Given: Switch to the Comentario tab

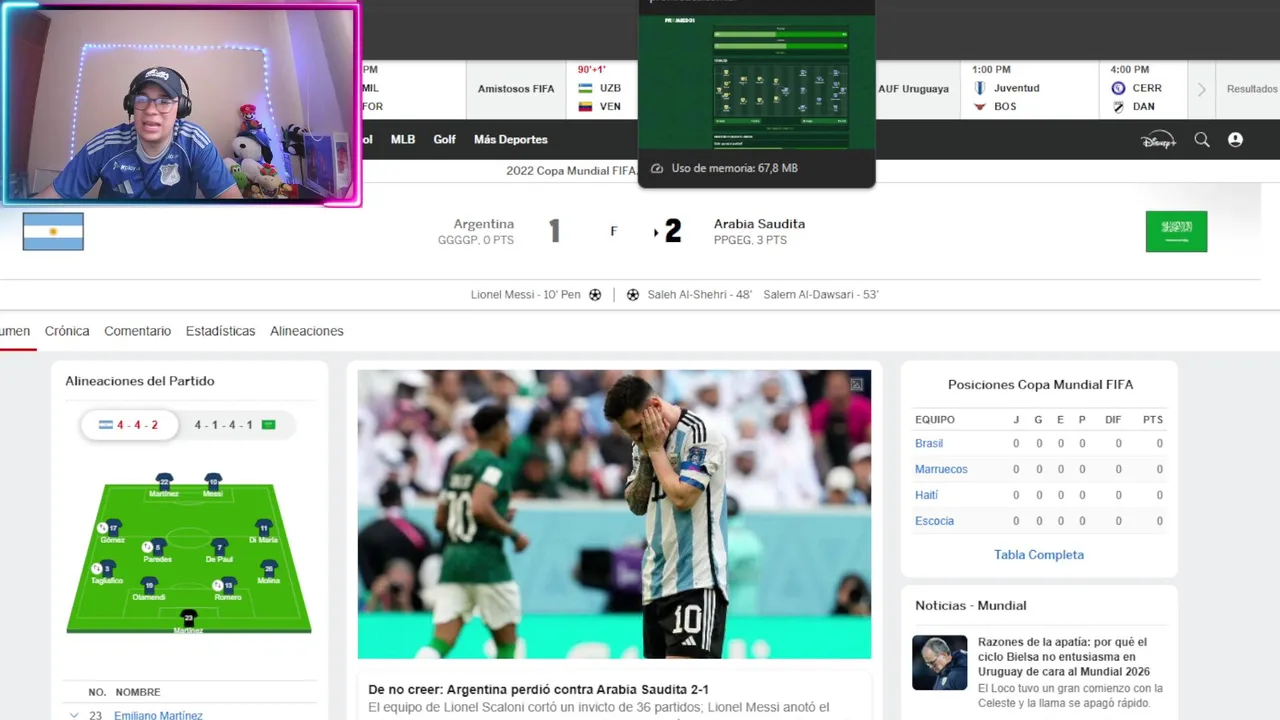Looking at the screenshot, I should click(x=137, y=331).
